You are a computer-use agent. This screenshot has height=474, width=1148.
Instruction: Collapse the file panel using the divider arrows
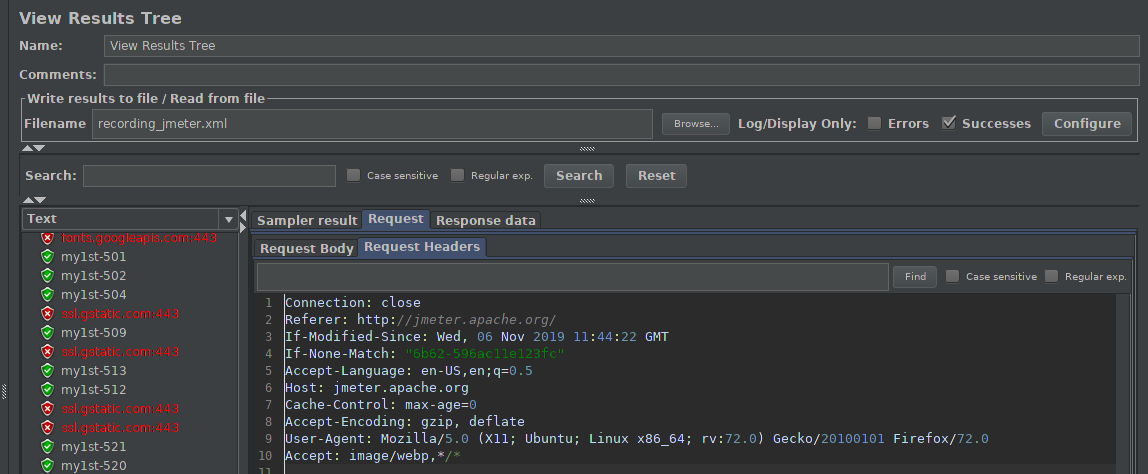pyautogui.click(x=34, y=148)
